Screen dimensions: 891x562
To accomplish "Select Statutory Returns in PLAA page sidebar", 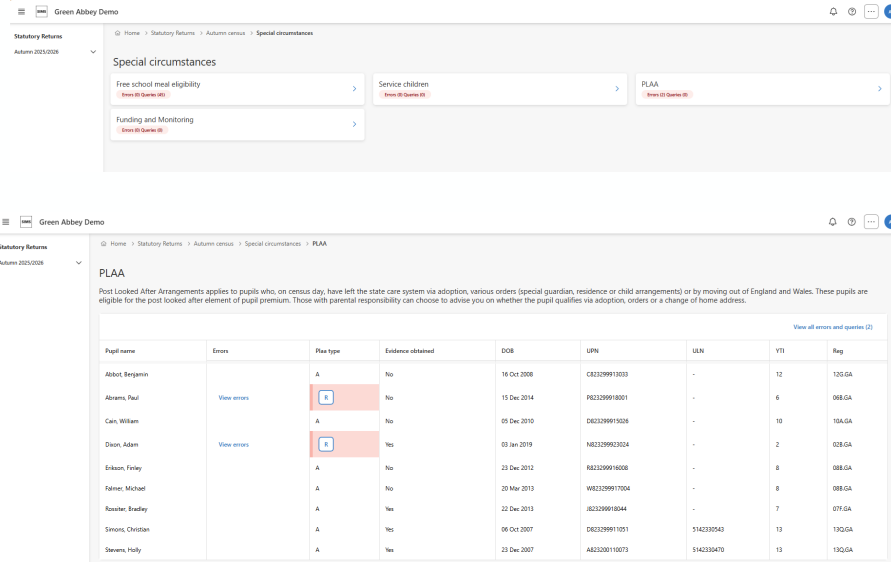I will [x=23, y=247].
